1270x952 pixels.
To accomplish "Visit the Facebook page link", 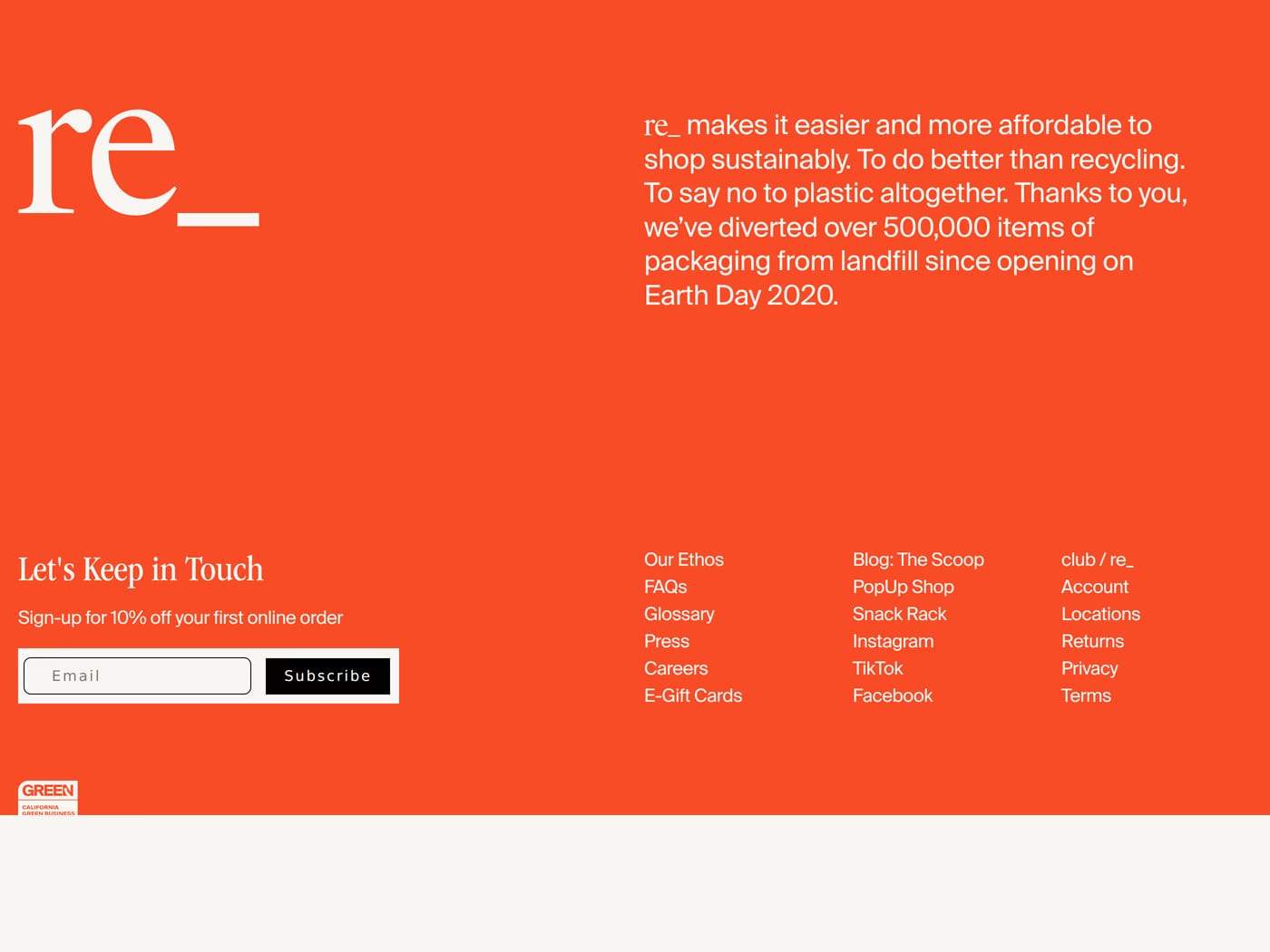I will 893,695.
